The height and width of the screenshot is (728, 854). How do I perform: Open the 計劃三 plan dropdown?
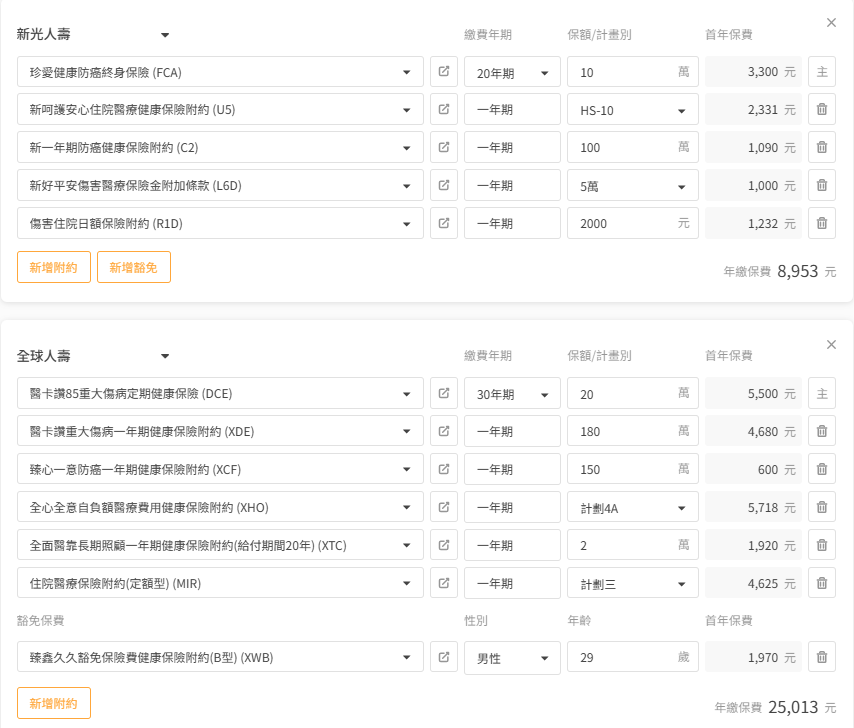632,583
